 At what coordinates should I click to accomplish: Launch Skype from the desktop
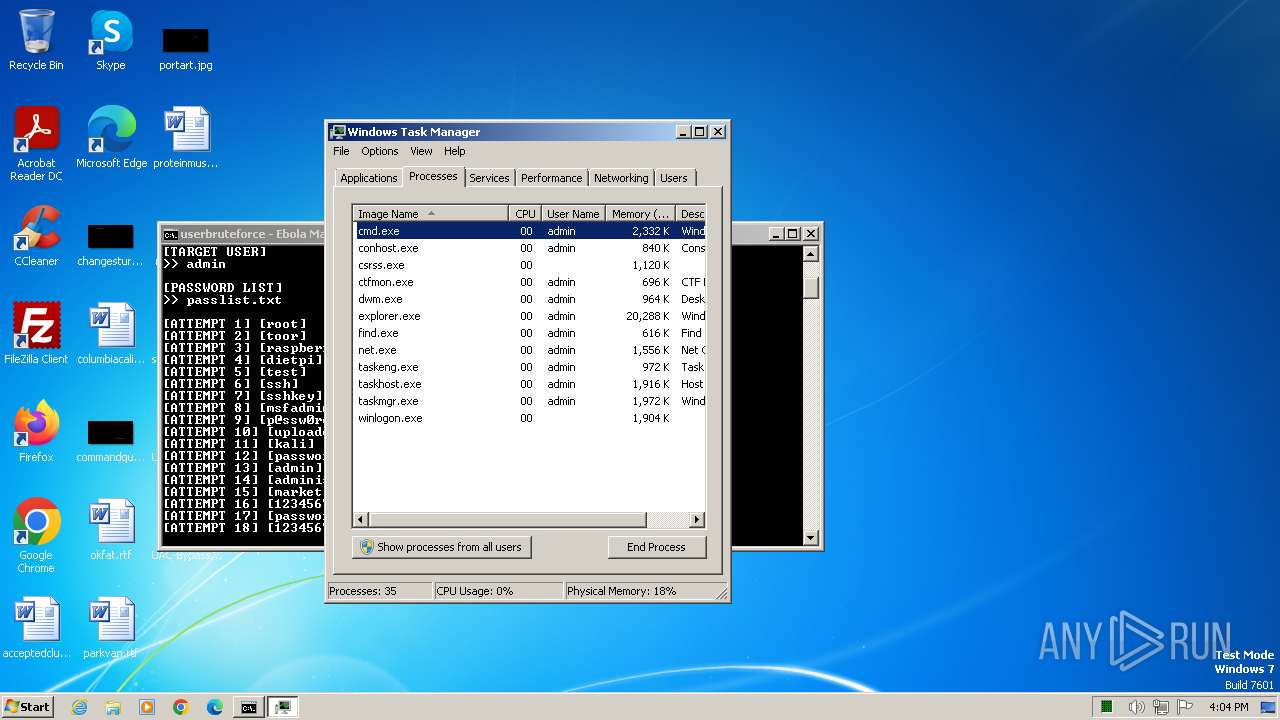point(111,40)
